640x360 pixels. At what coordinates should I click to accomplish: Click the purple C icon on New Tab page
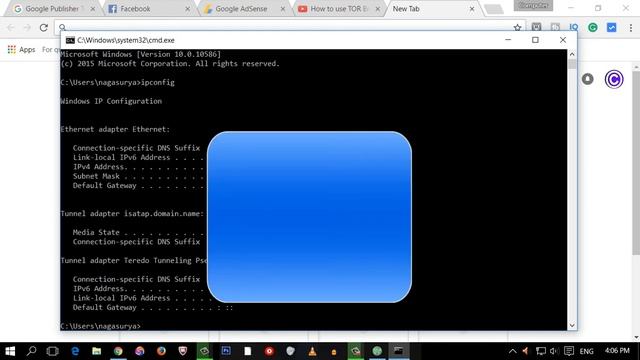point(614,79)
